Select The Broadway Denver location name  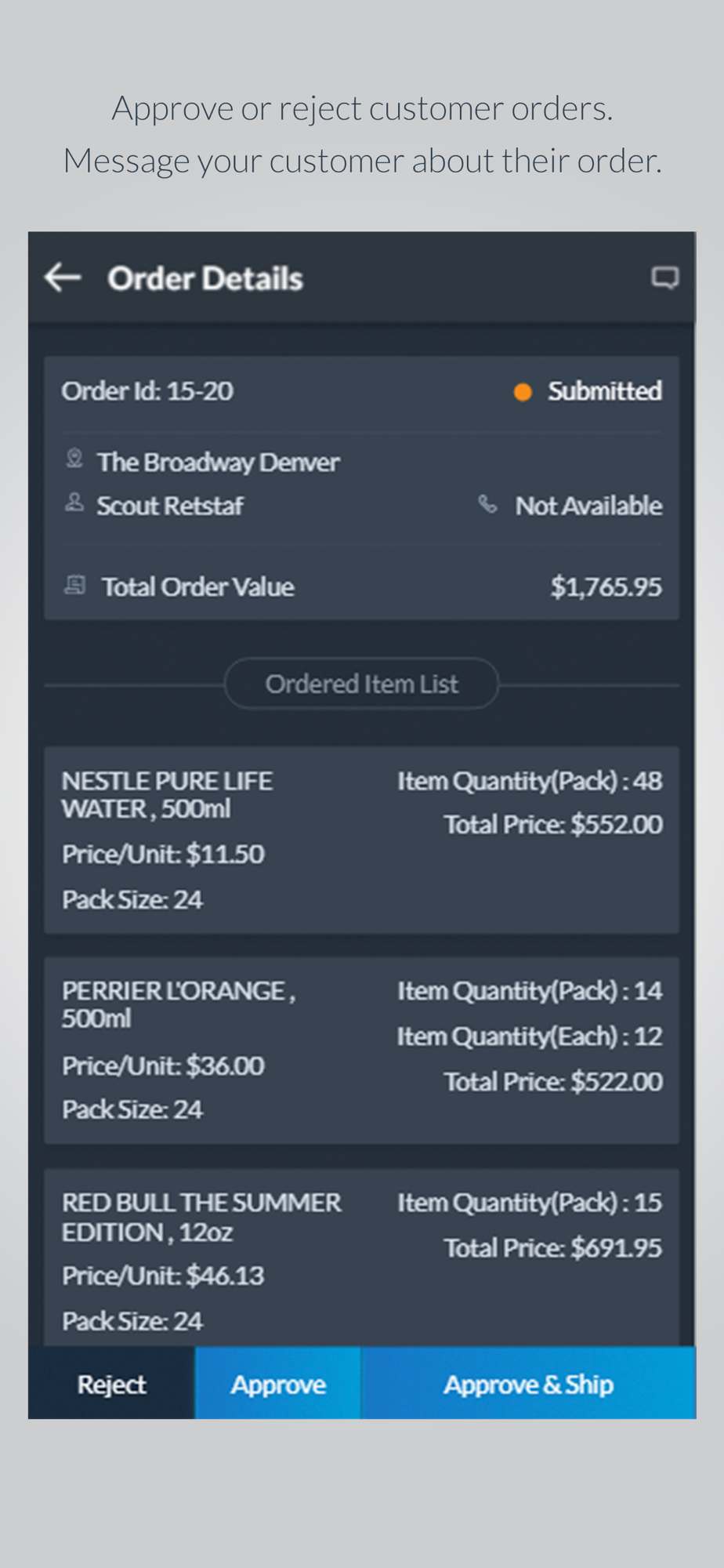(x=218, y=463)
